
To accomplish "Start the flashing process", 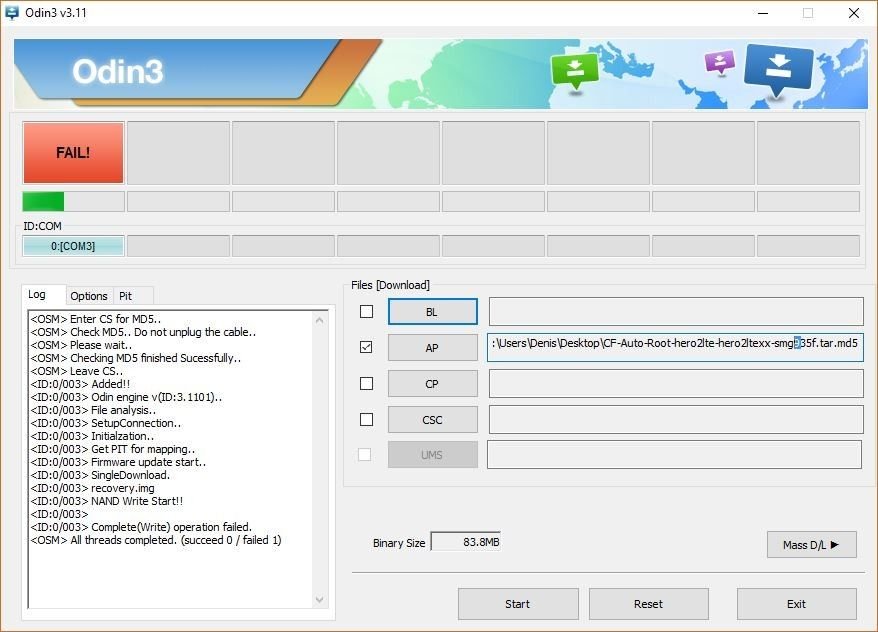I will pos(518,604).
